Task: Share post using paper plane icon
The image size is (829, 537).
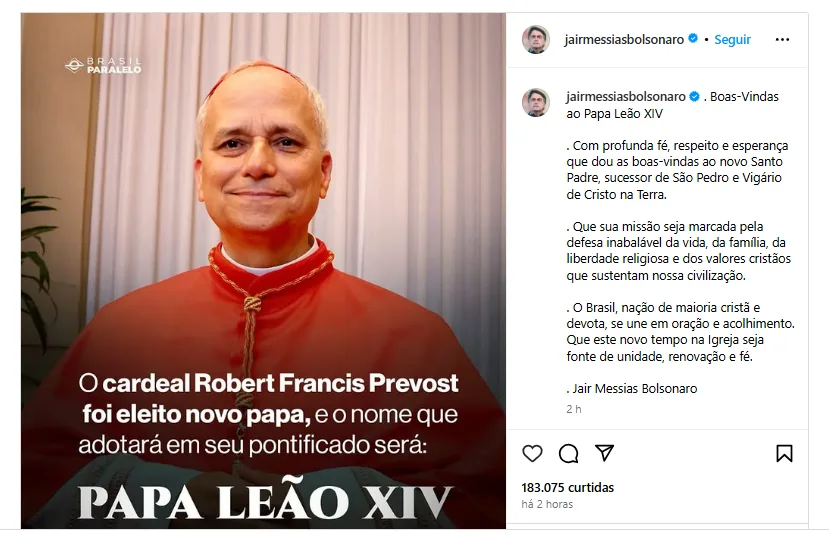Action: click(x=604, y=453)
